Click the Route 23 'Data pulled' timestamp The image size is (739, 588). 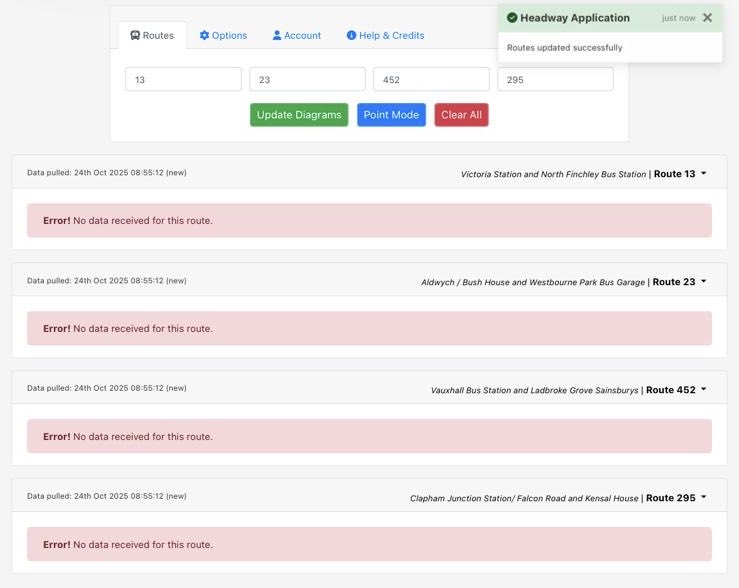click(107, 280)
